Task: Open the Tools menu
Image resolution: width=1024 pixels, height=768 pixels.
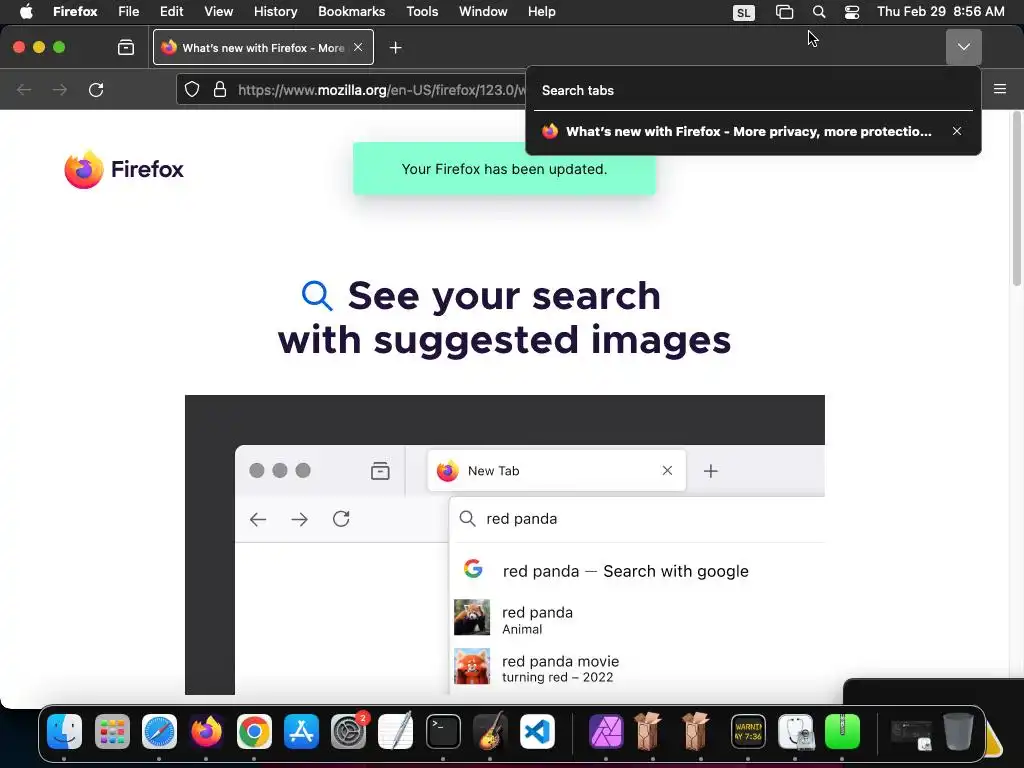Action: 422,12
